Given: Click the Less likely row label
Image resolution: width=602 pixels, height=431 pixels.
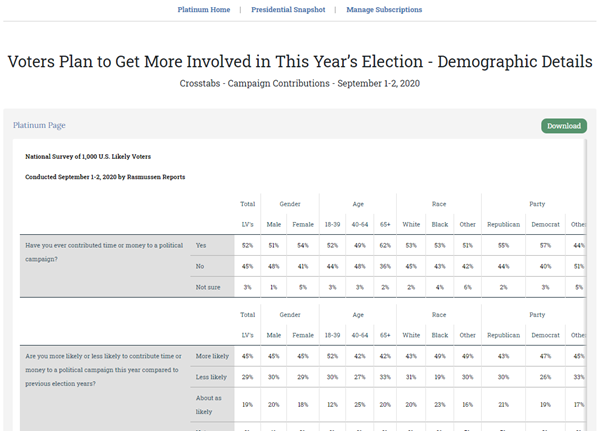Looking at the screenshot, I should pyautogui.click(x=211, y=377).
